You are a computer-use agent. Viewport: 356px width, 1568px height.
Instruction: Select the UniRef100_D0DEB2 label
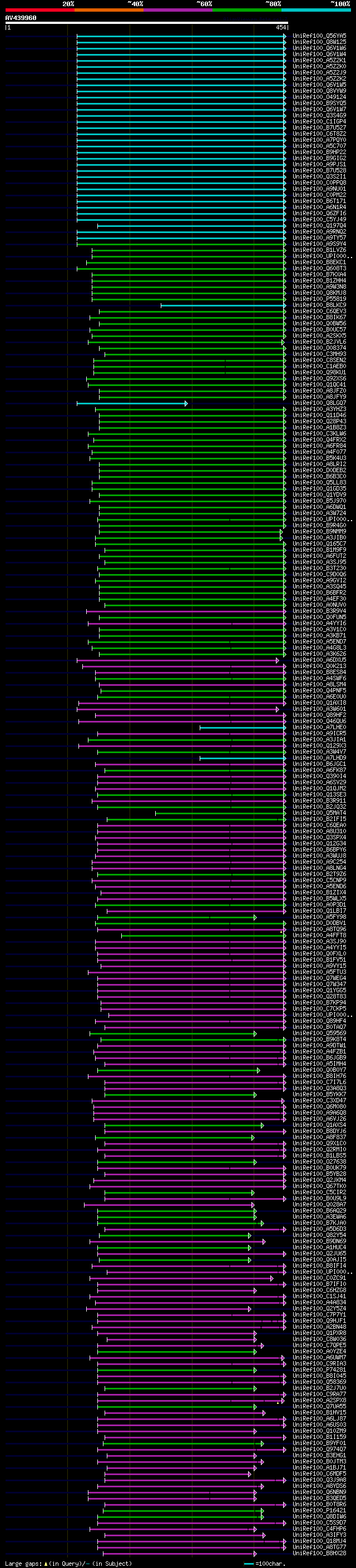click(x=319, y=471)
